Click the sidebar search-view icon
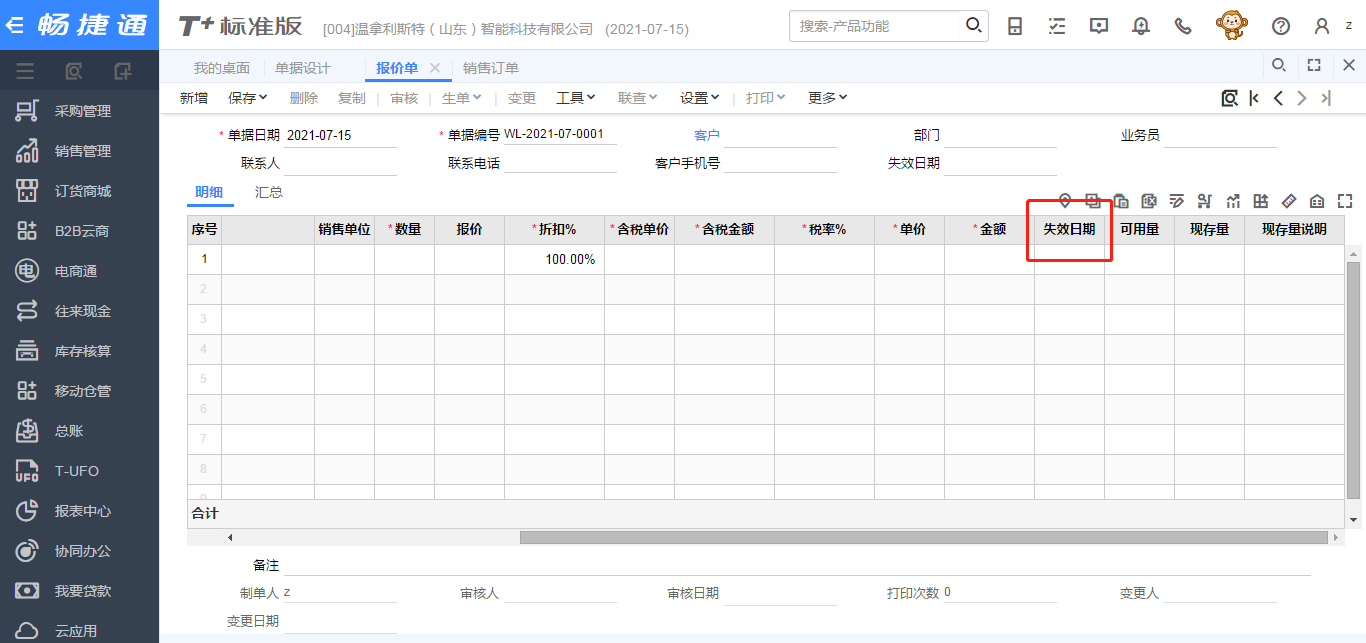Screen dimensions: 1366x643 coord(73,71)
